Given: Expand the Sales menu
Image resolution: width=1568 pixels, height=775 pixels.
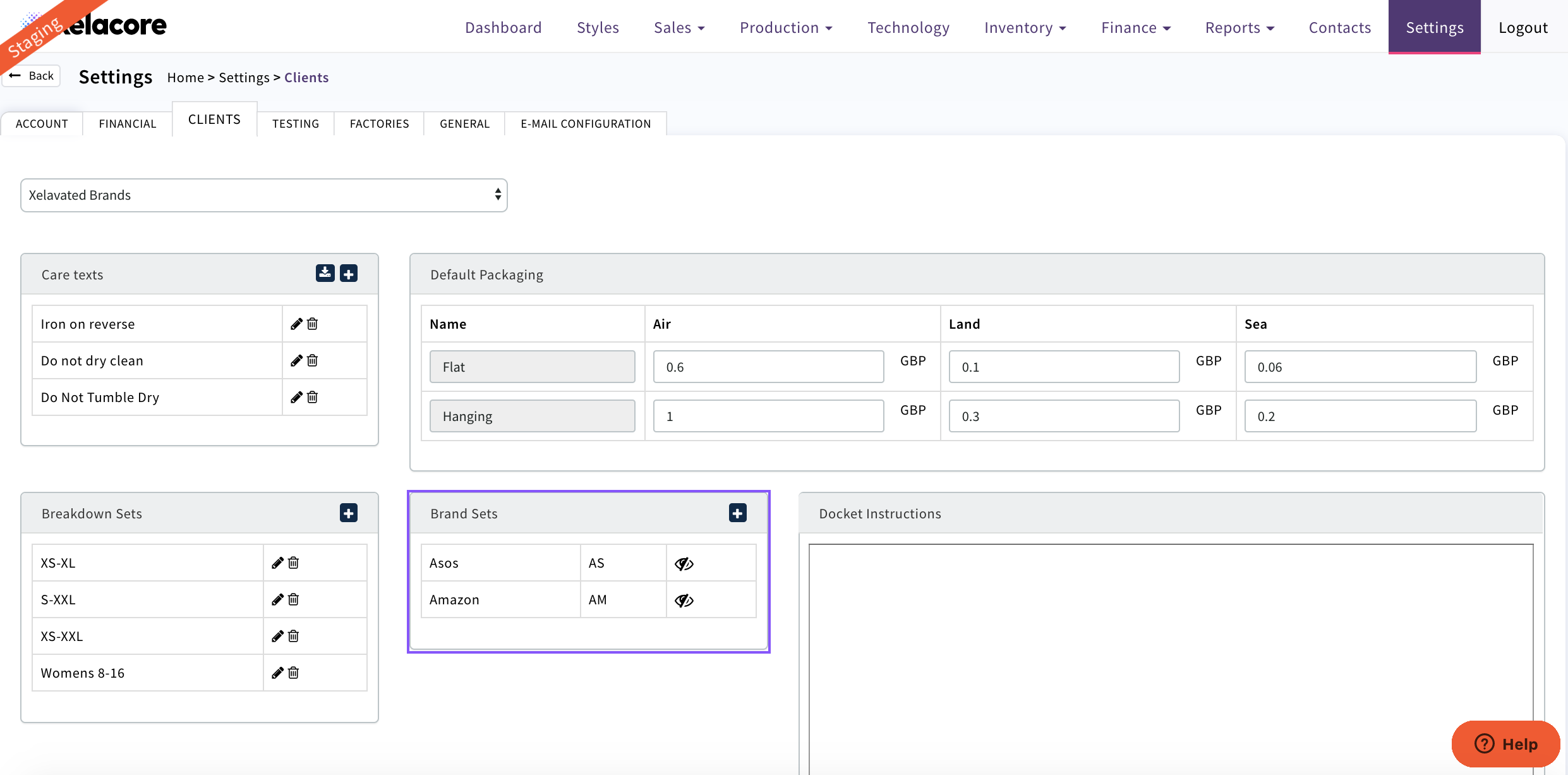Looking at the screenshot, I should [x=679, y=28].
